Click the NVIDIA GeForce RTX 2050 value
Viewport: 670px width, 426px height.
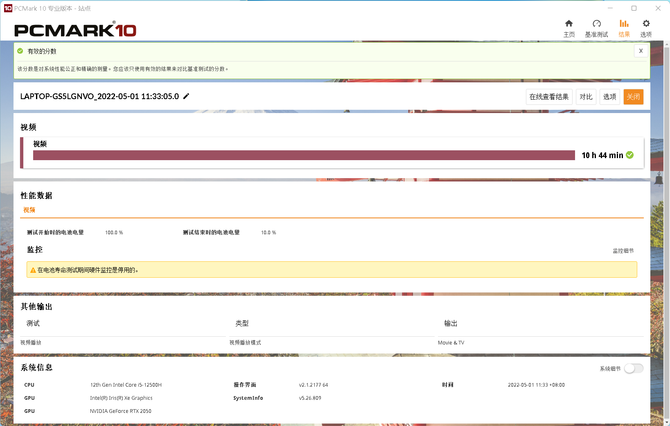coord(120,411)
